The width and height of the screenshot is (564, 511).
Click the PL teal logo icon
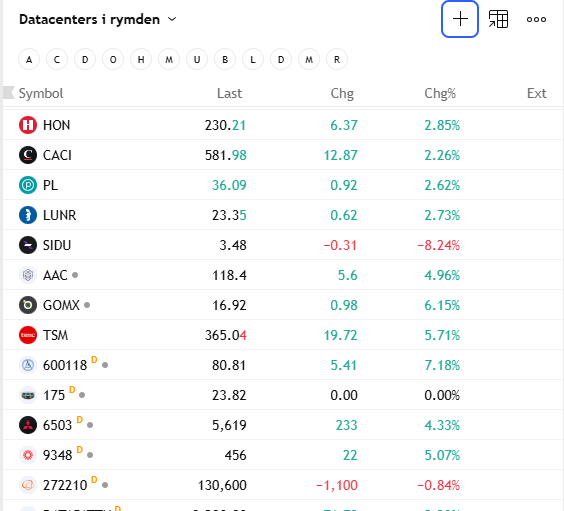point(28,185)
